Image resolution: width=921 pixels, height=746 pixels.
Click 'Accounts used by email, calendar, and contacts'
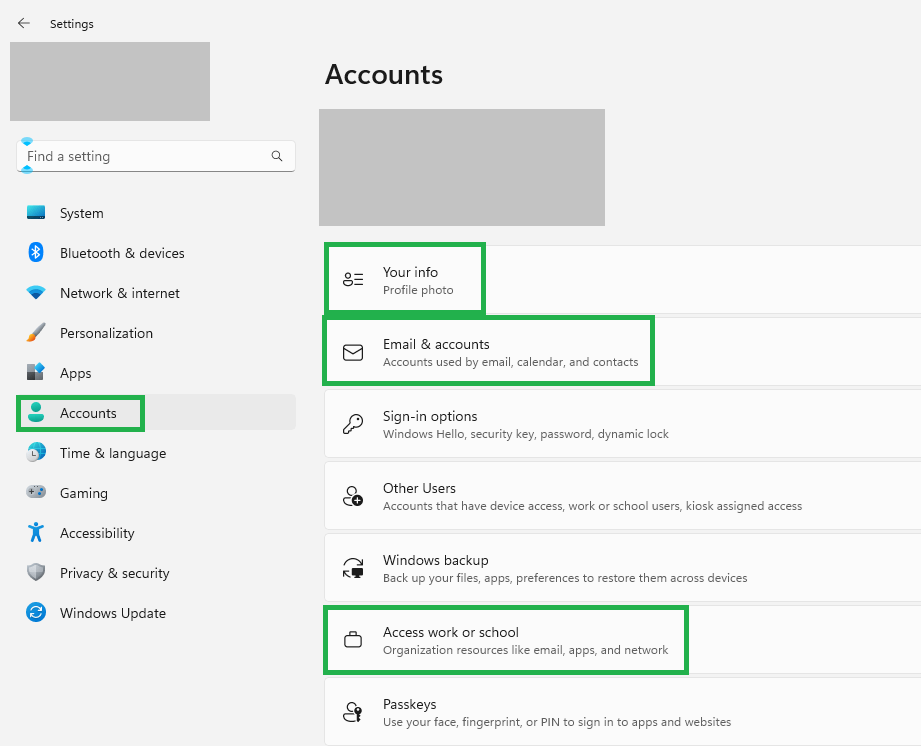click(x=510, y=362)
